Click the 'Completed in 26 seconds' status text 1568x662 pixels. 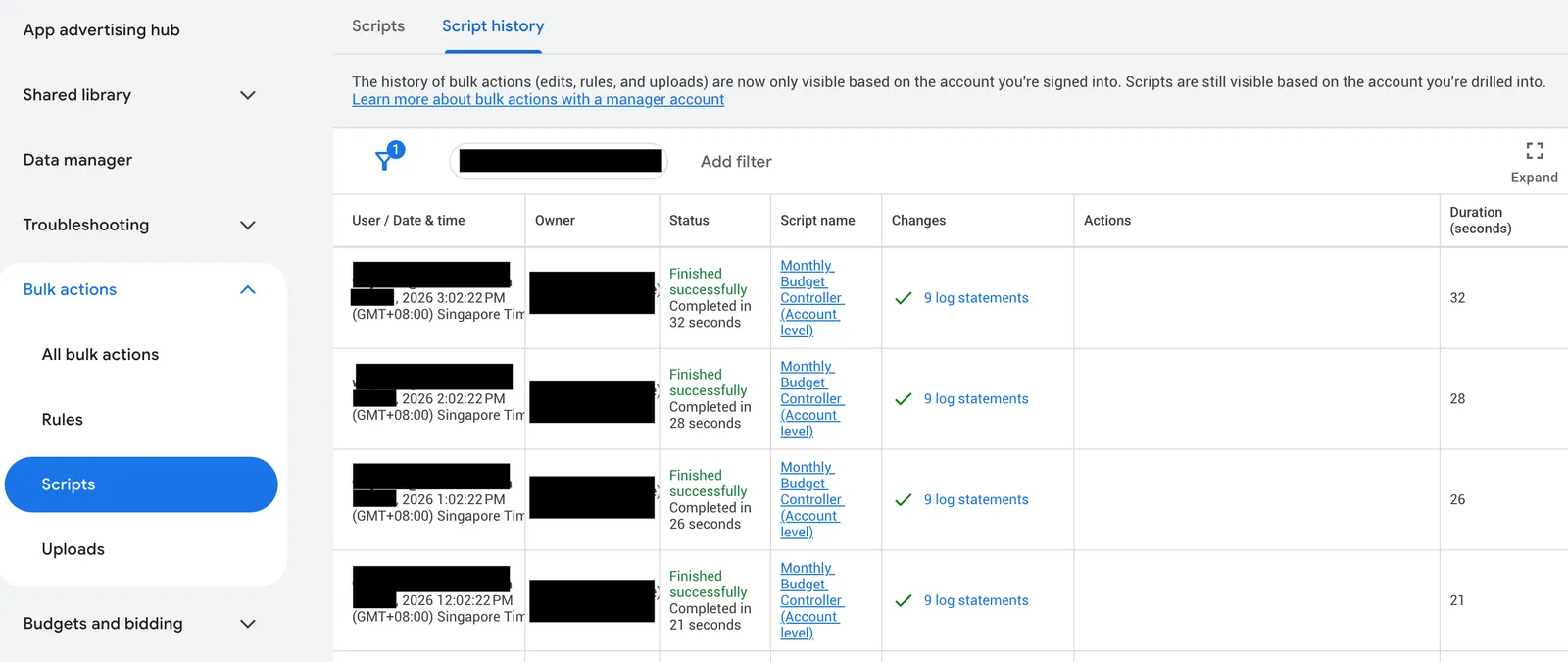(x=710, y=517)
